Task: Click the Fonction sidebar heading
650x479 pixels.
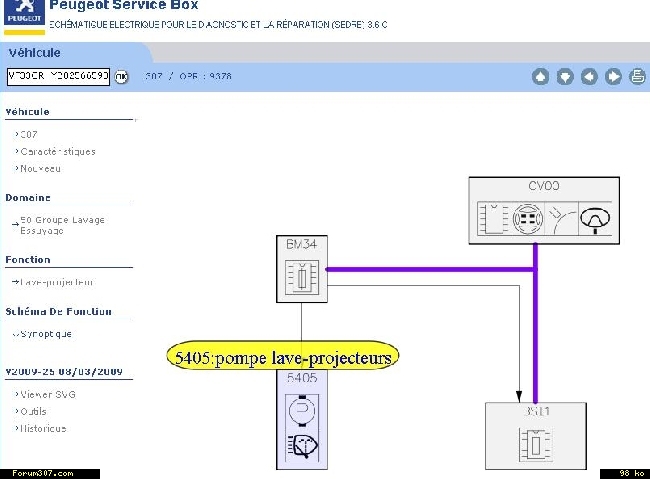Action: pyautogui.click(x=28, y=260)
